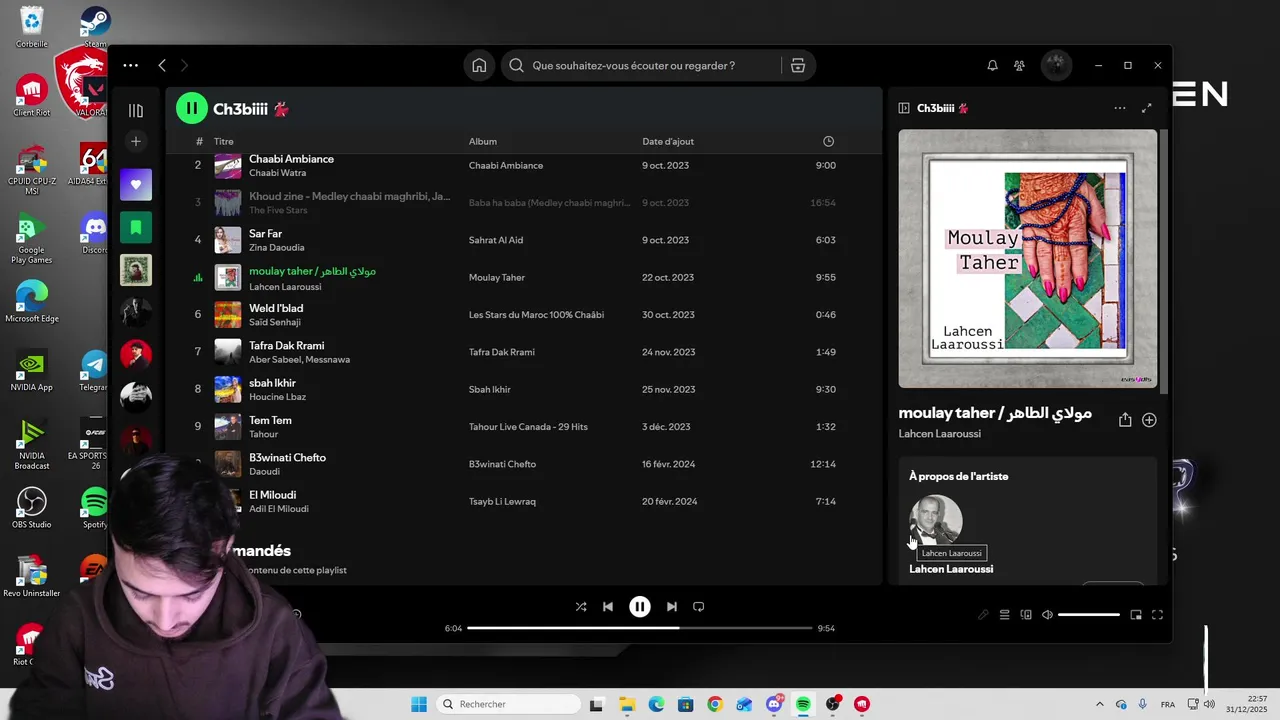Open Corbeille recycle bin on desktop
The image size is (1280, 720).
[31, 27]
